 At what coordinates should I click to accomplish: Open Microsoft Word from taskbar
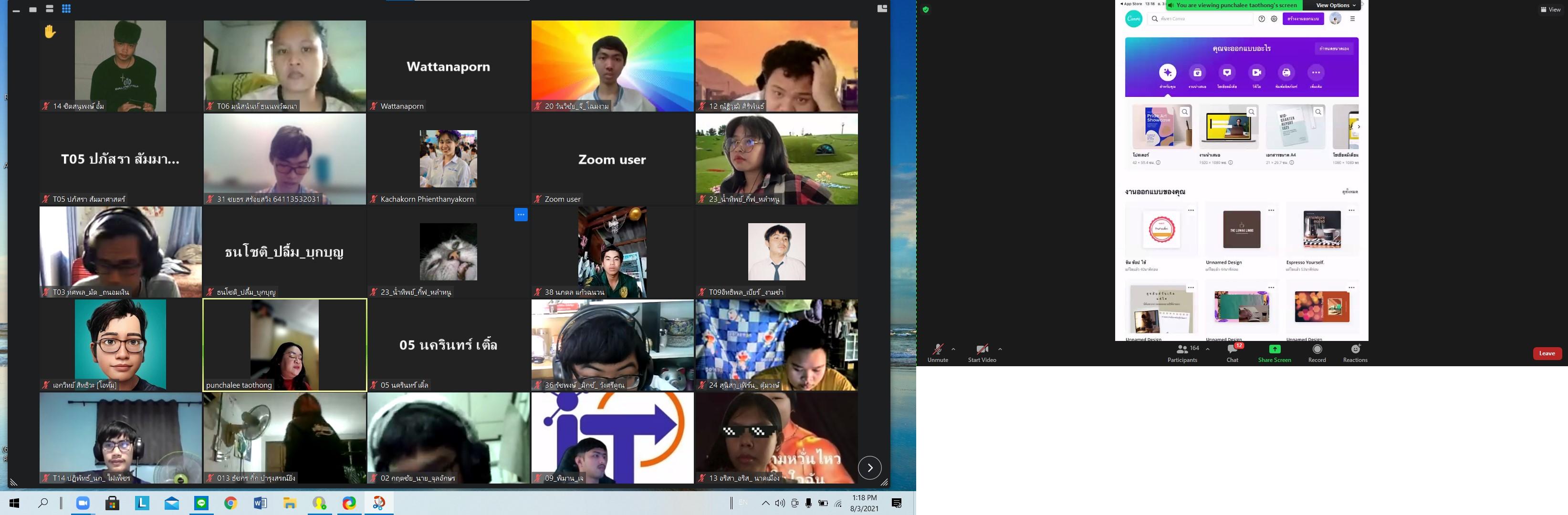[260, 504]
